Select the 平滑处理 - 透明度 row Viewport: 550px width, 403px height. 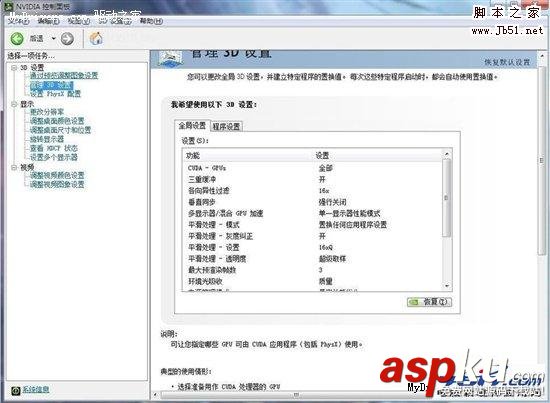point(313,258)
